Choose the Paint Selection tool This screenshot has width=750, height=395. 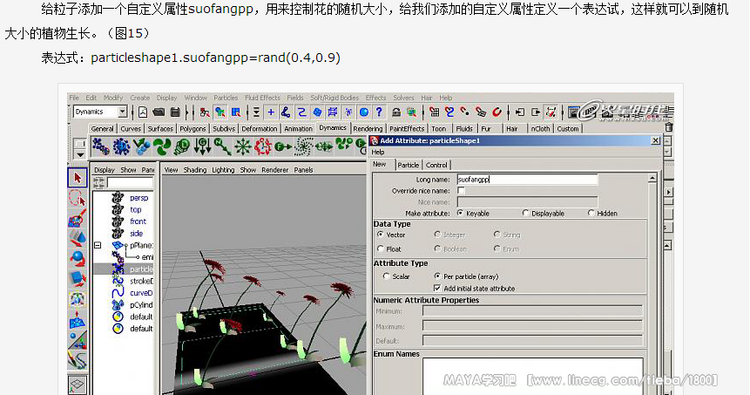77,219
